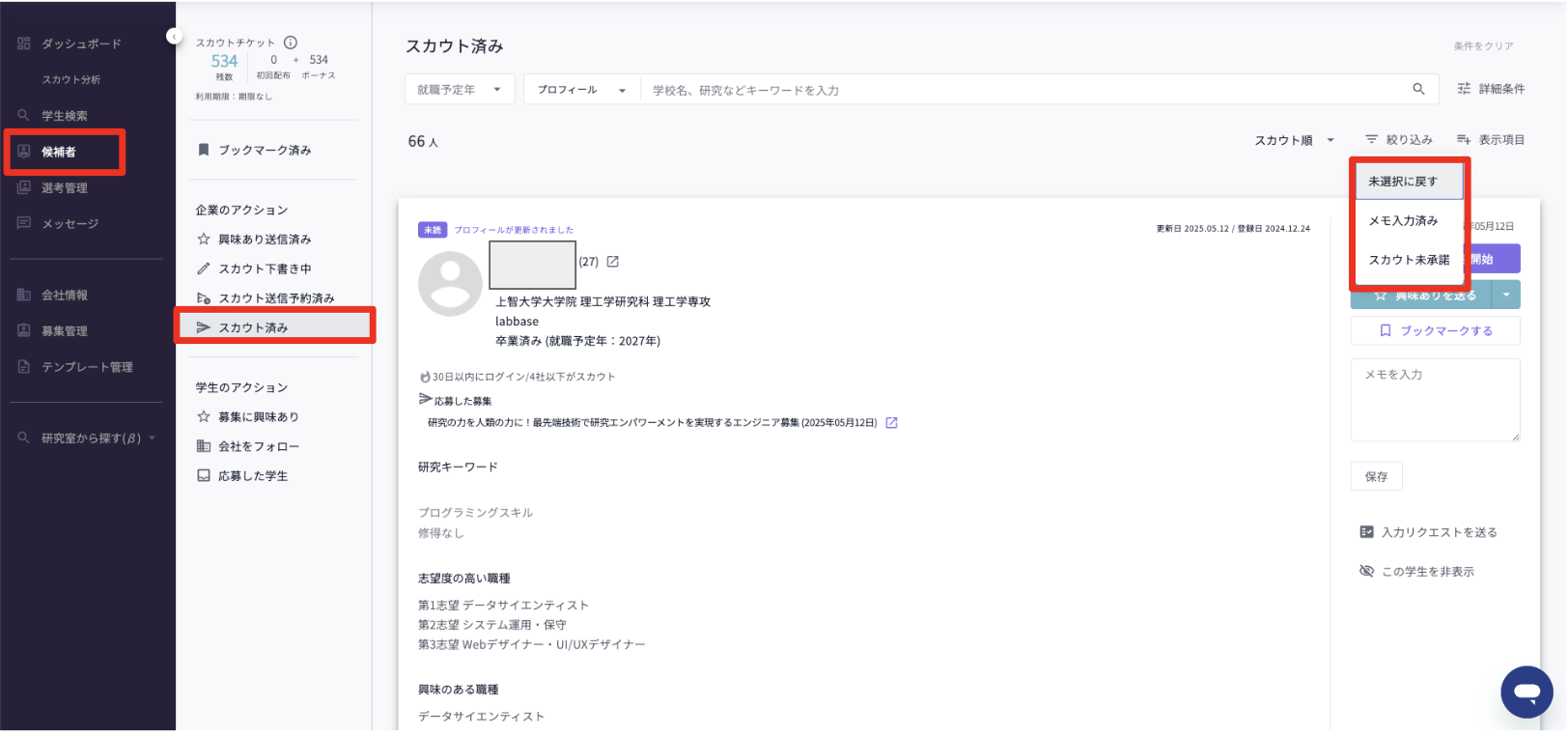Click the テンプレート管理 document icon
The width and height of the screenshot is (1568, 736).
click(24, 366)
